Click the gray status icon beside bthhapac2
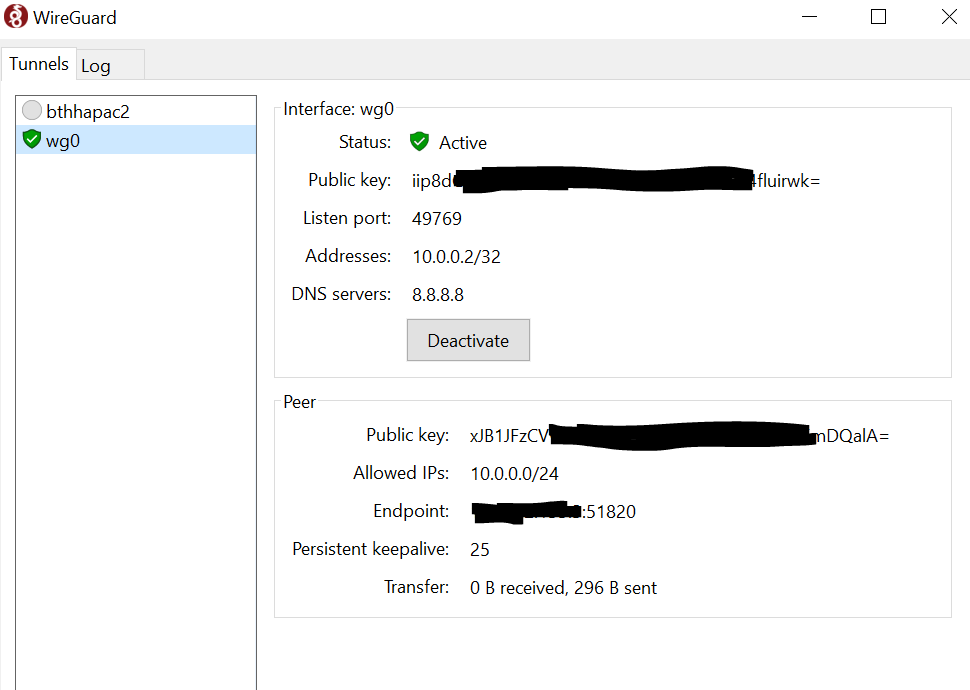 [x=32, y=111]
